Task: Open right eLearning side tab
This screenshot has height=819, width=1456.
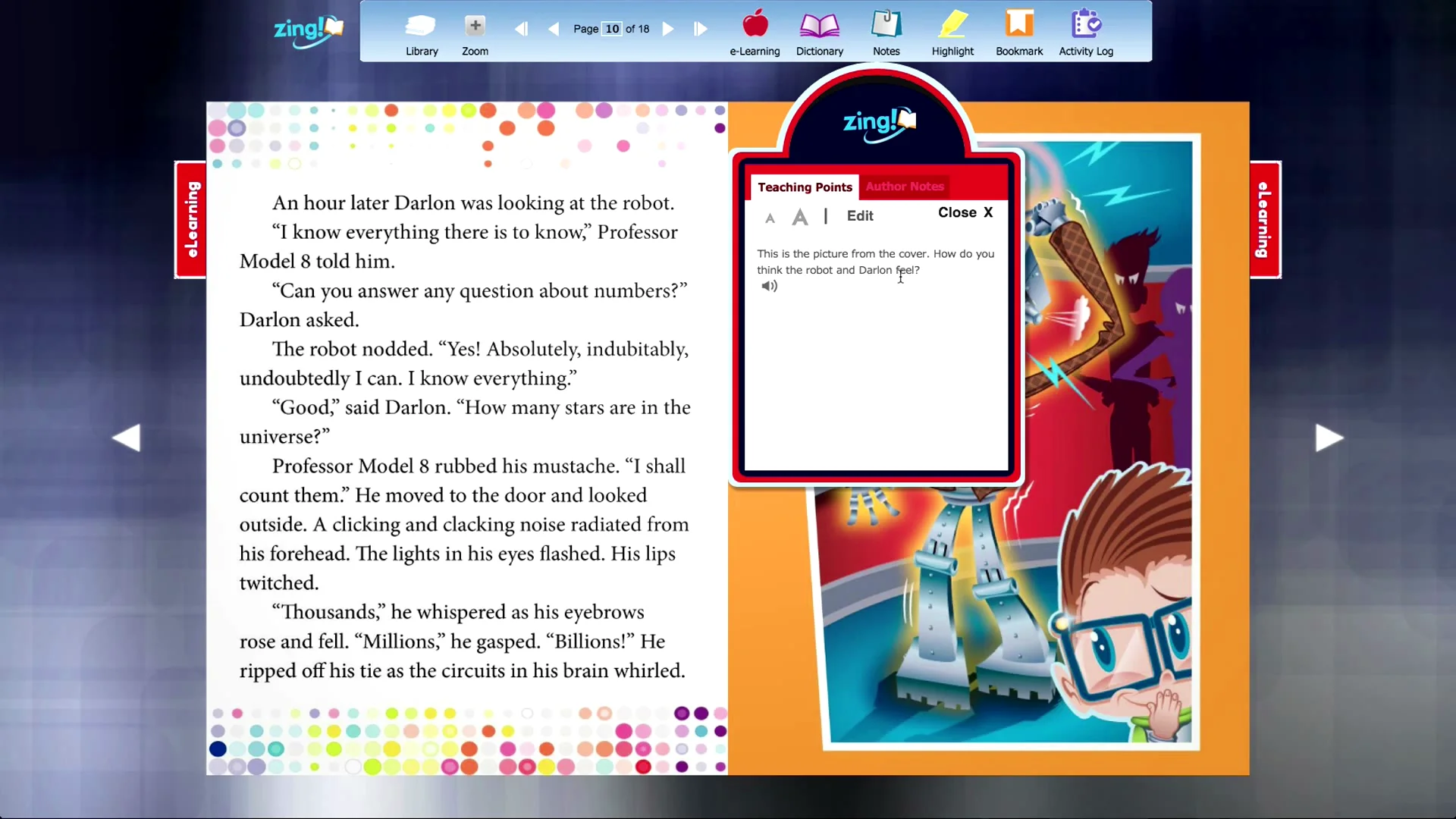Action: (1265, 220)
